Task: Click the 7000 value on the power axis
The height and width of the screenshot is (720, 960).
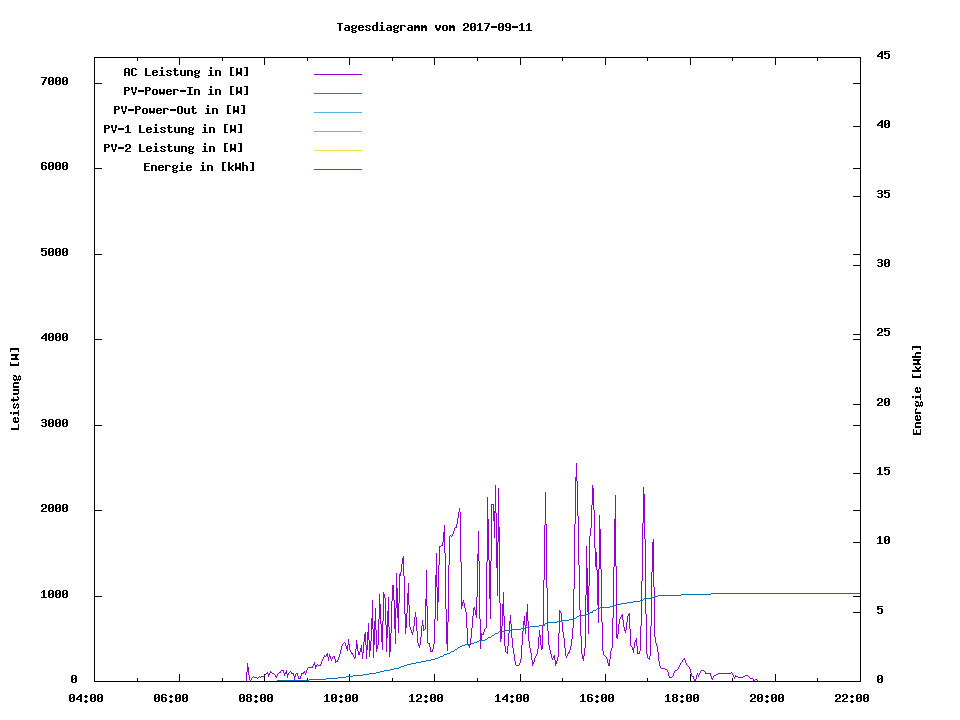Action: (53, 81)
